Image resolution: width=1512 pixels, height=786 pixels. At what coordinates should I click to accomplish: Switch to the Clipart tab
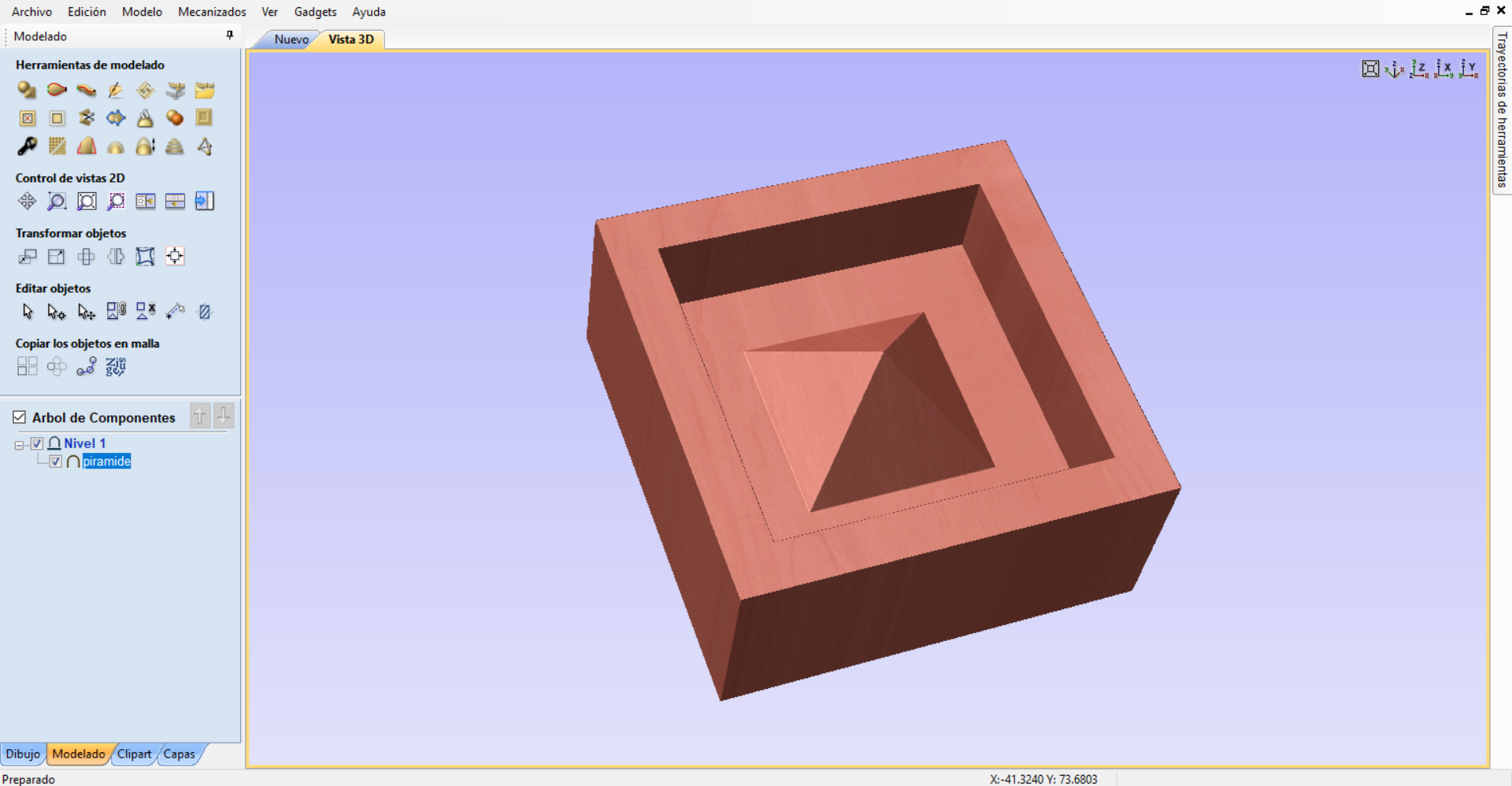coord(135,754)
